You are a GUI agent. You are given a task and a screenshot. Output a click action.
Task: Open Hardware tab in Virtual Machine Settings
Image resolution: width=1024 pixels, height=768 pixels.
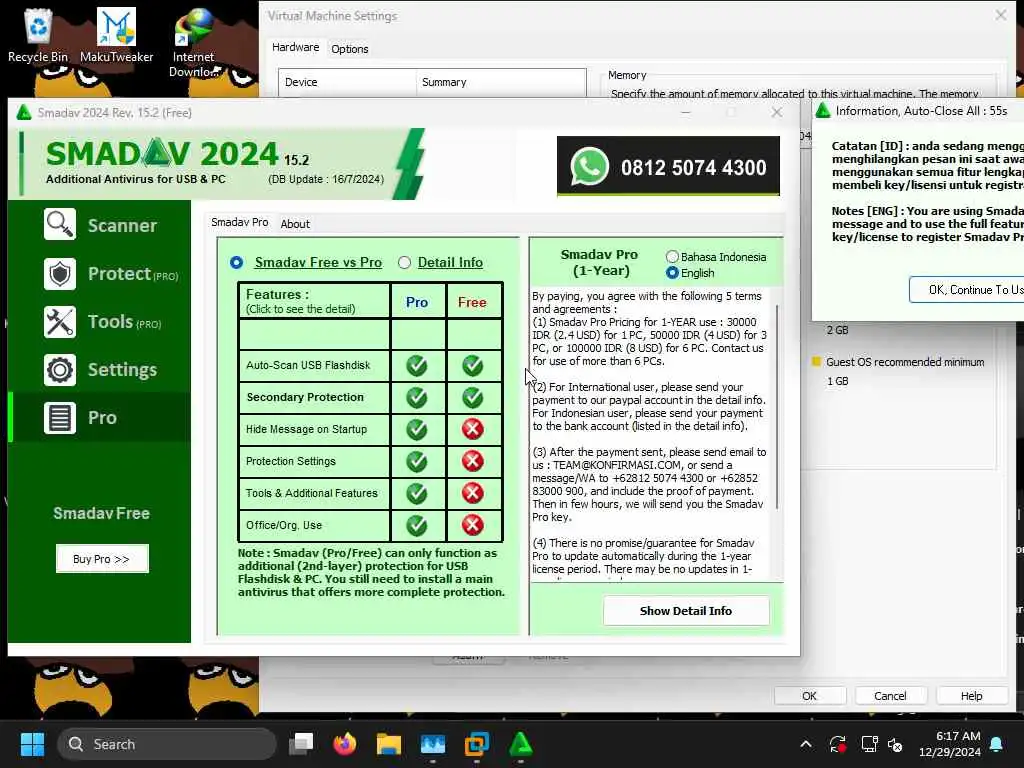pyautogui.click(x=295, y=47)
